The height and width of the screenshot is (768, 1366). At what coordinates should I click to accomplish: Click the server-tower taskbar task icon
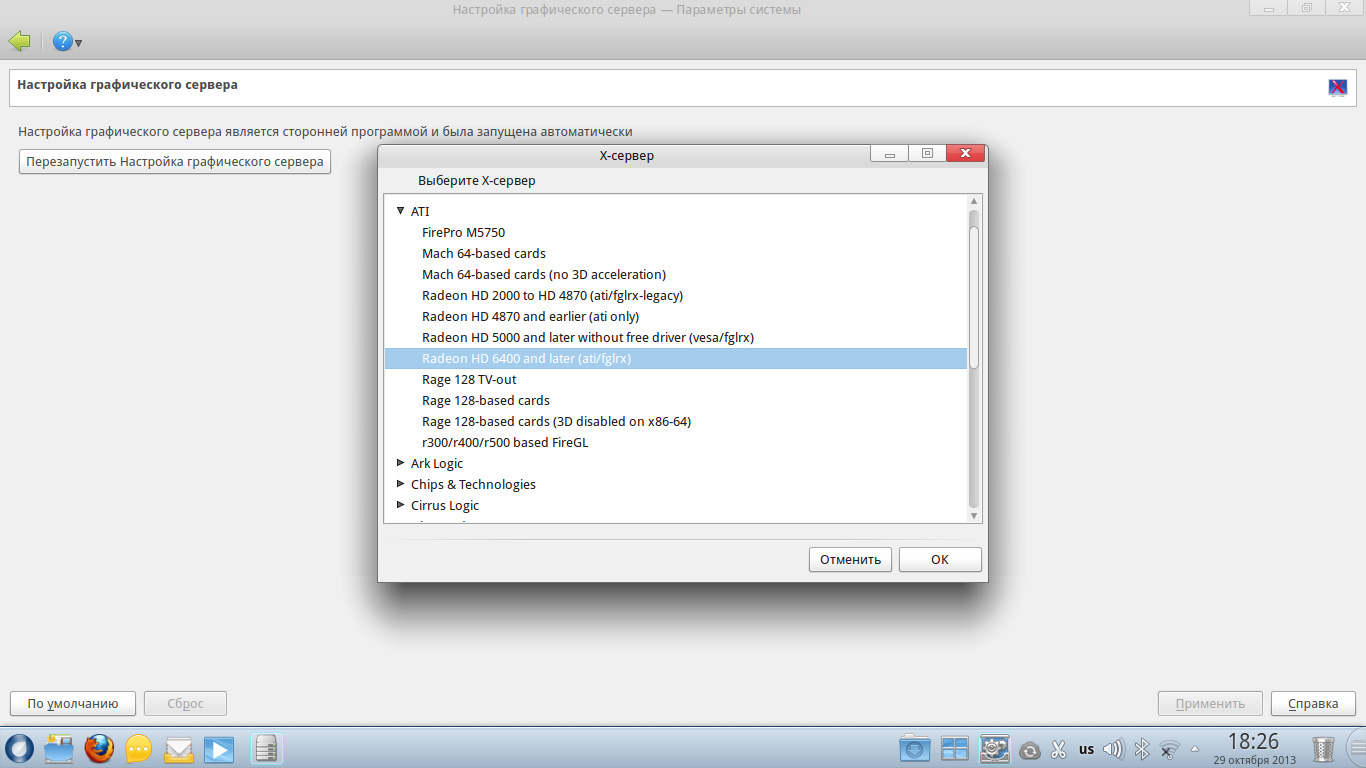(266, 748)
